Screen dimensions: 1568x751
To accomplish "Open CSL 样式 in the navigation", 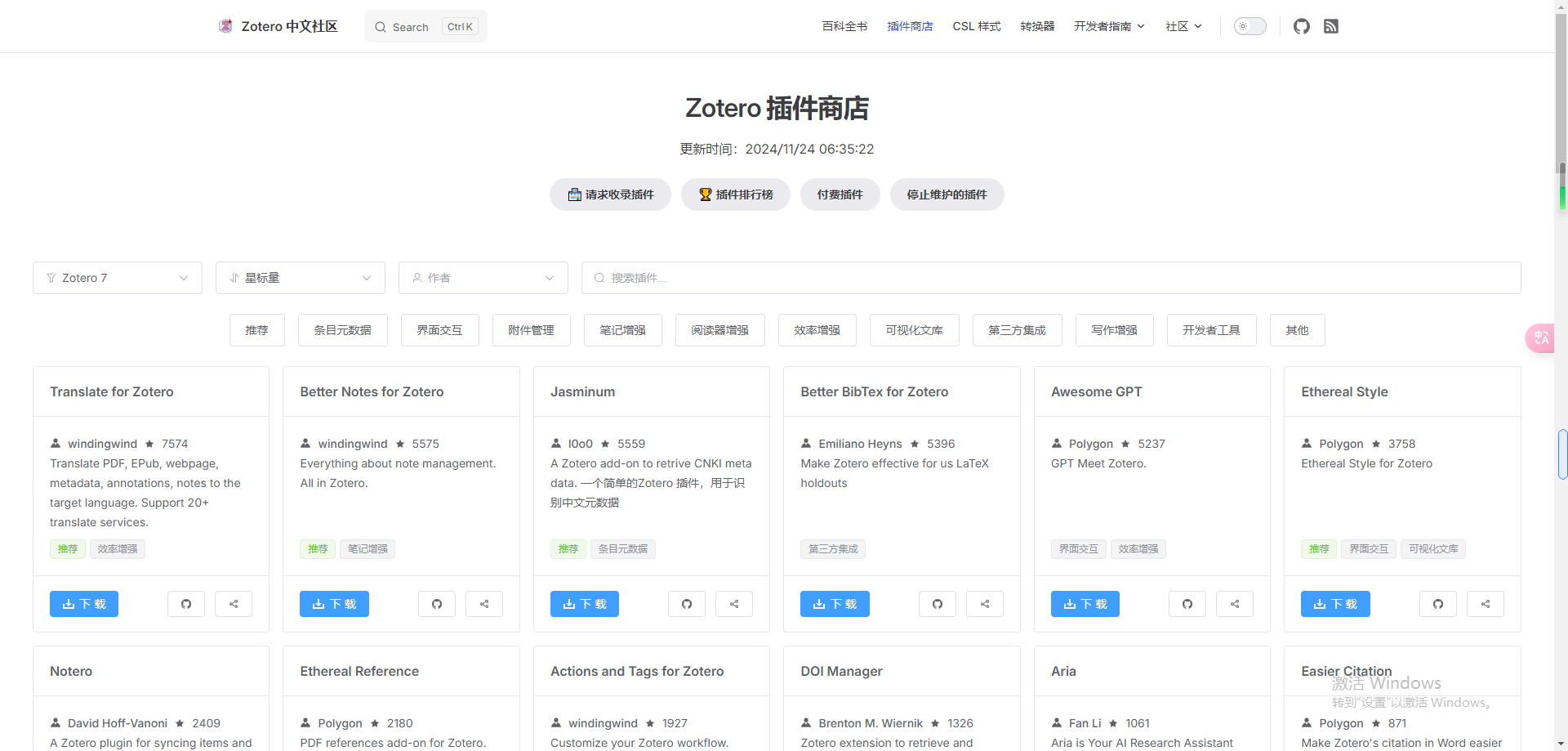I will coord(977,26).
